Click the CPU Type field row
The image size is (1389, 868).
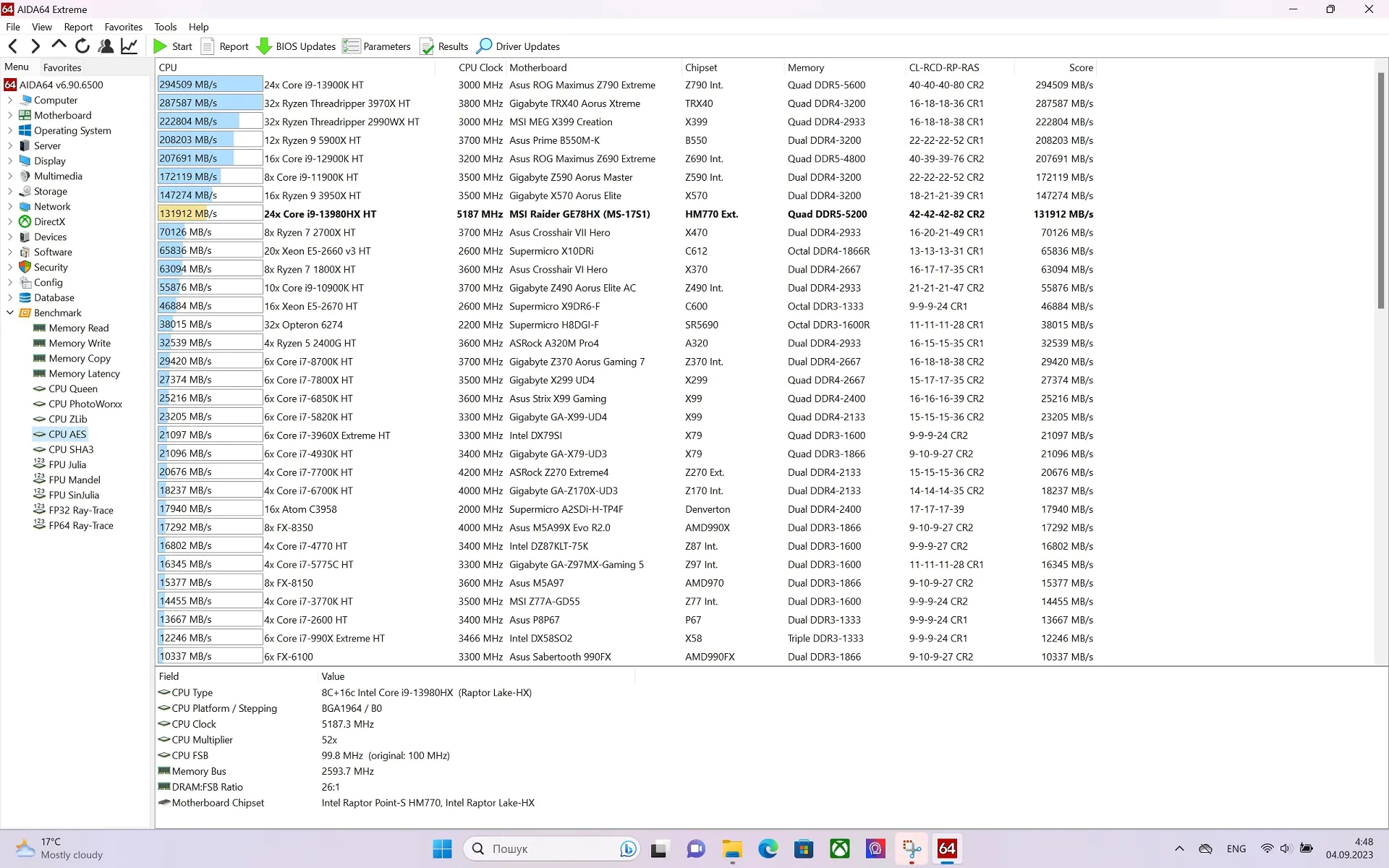click(395, 693)
